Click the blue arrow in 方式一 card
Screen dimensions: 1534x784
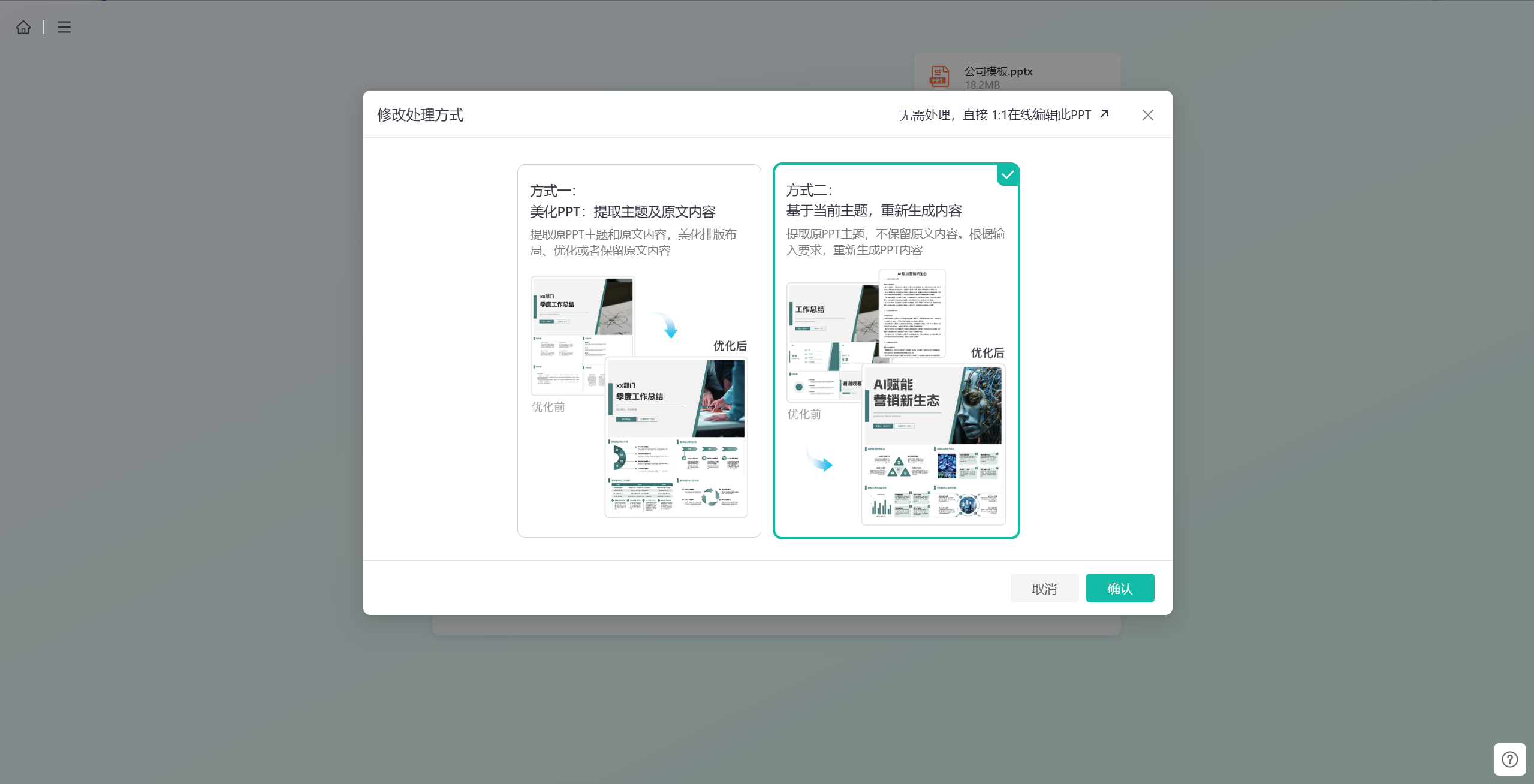[667, 325]
